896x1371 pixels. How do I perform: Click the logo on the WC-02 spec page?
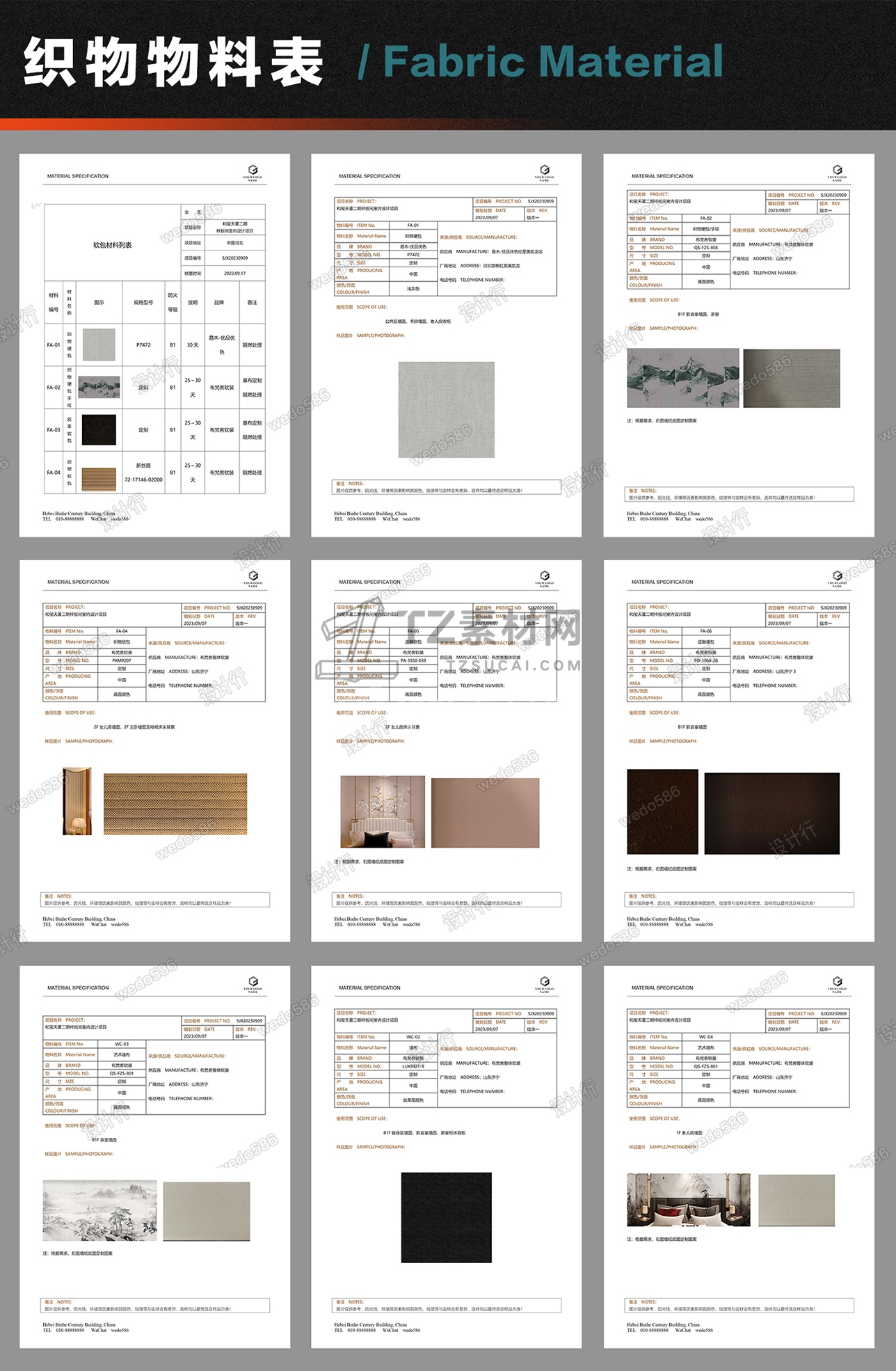[545, 984]
